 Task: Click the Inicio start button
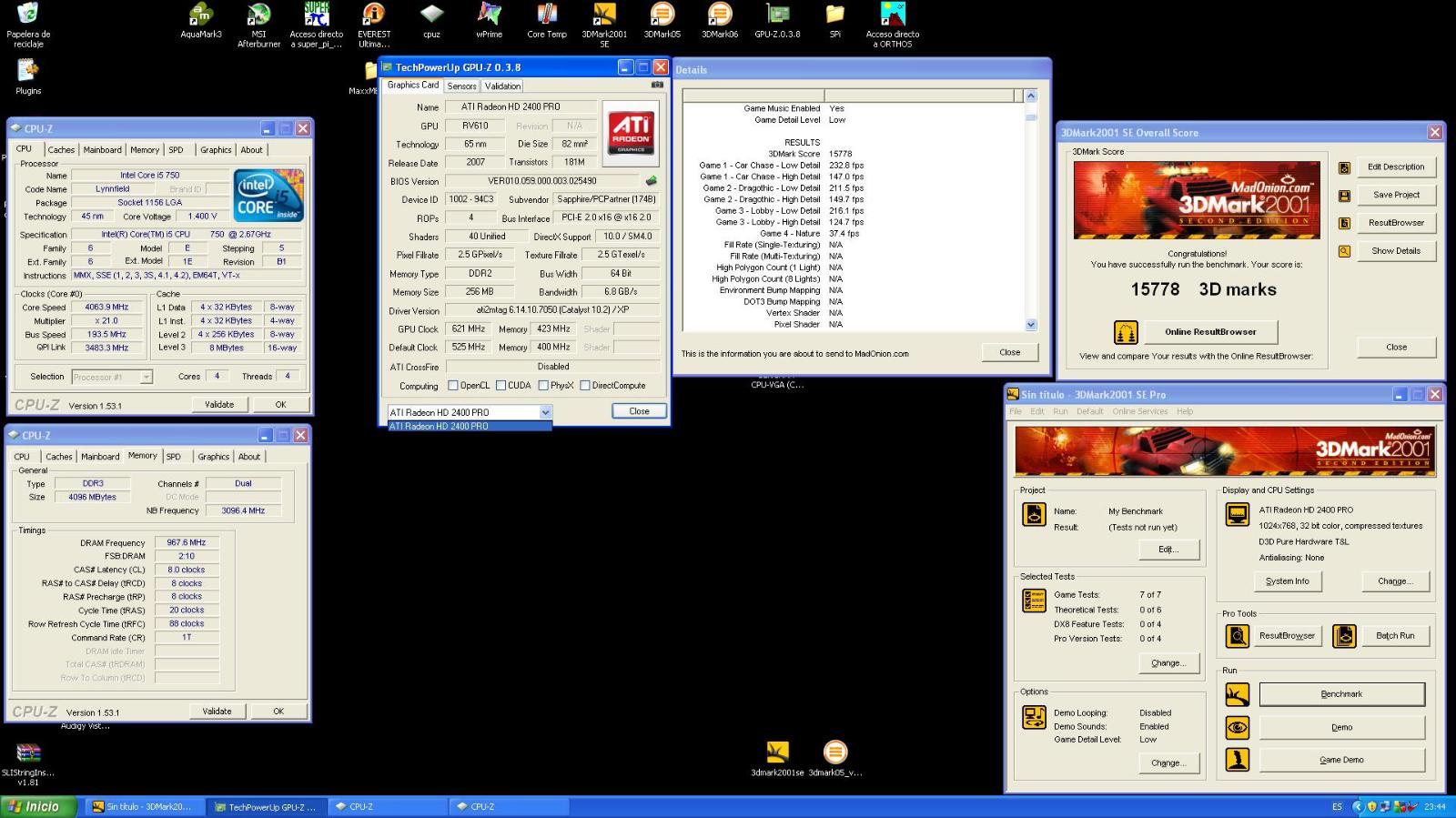click(x=39, y=807)
